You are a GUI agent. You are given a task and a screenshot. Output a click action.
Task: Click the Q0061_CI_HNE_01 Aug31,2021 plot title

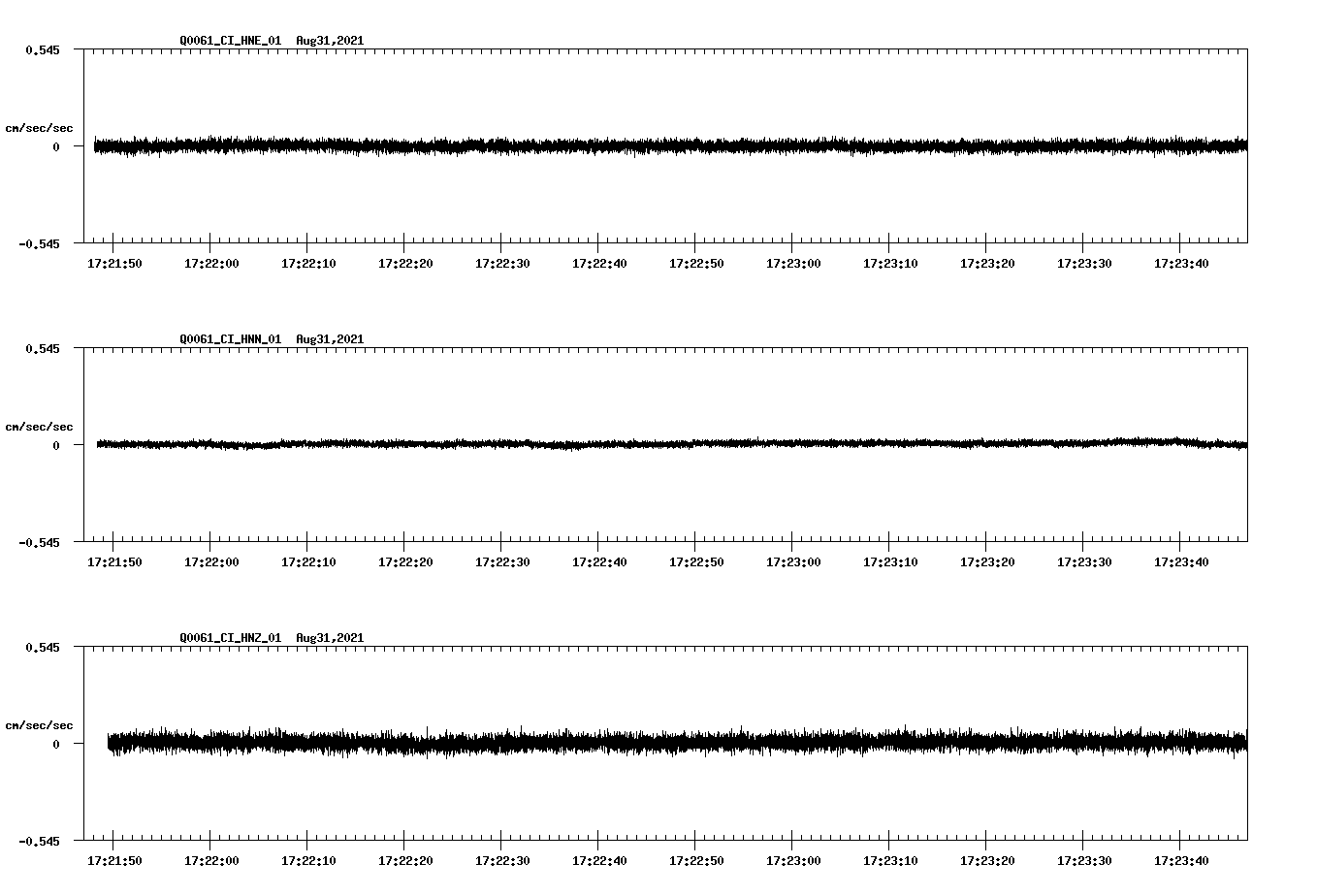tap(272, 41)
